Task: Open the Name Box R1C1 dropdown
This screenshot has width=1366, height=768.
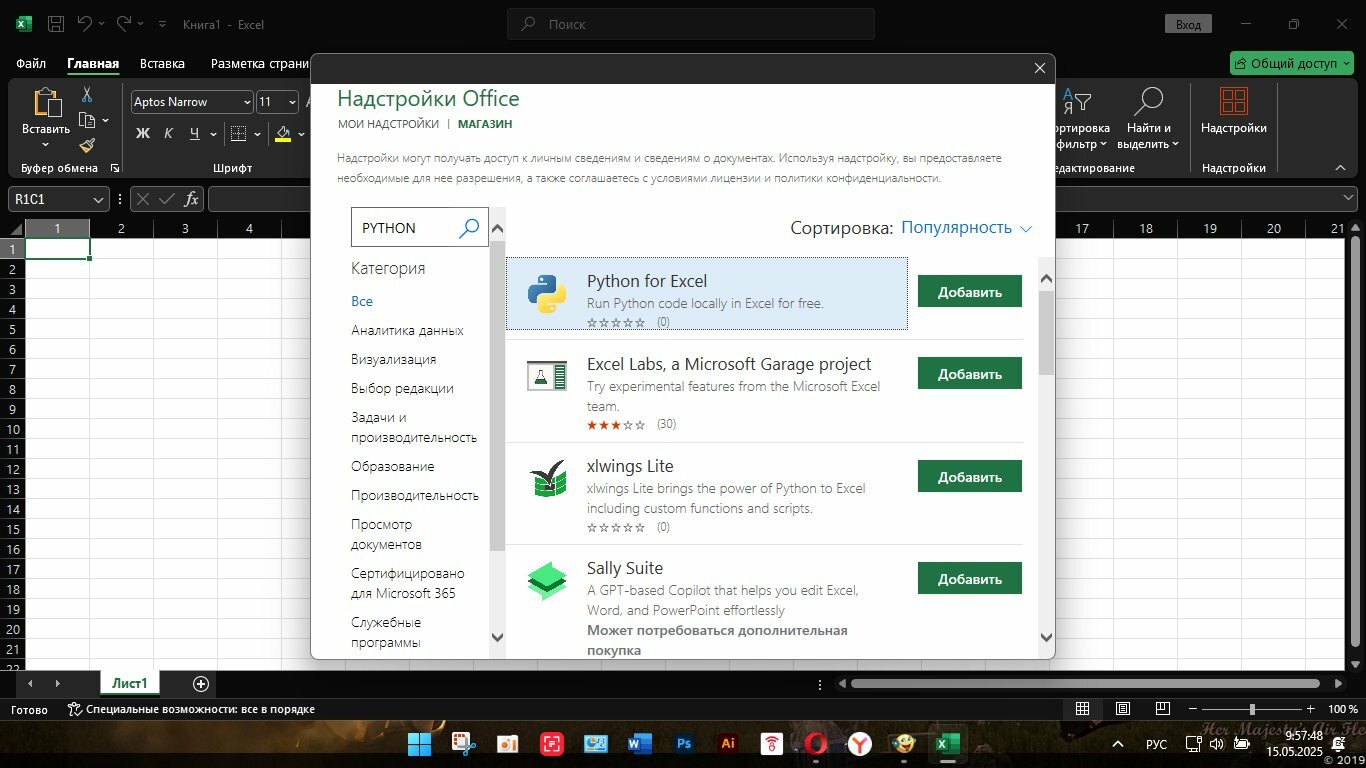Action: coord(98,200)
